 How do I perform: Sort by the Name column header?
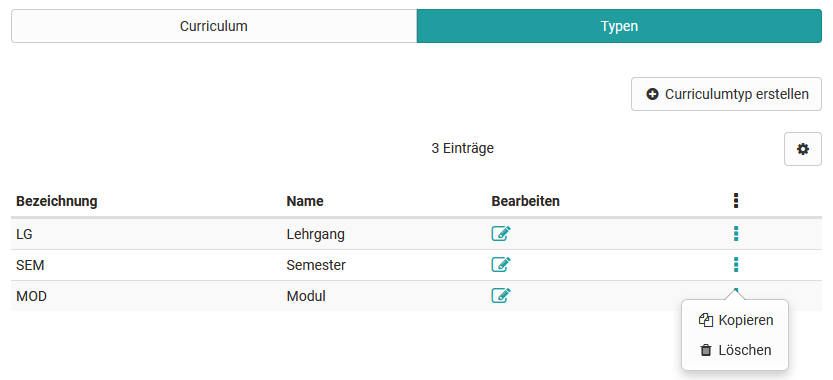[x=305, y=201]
